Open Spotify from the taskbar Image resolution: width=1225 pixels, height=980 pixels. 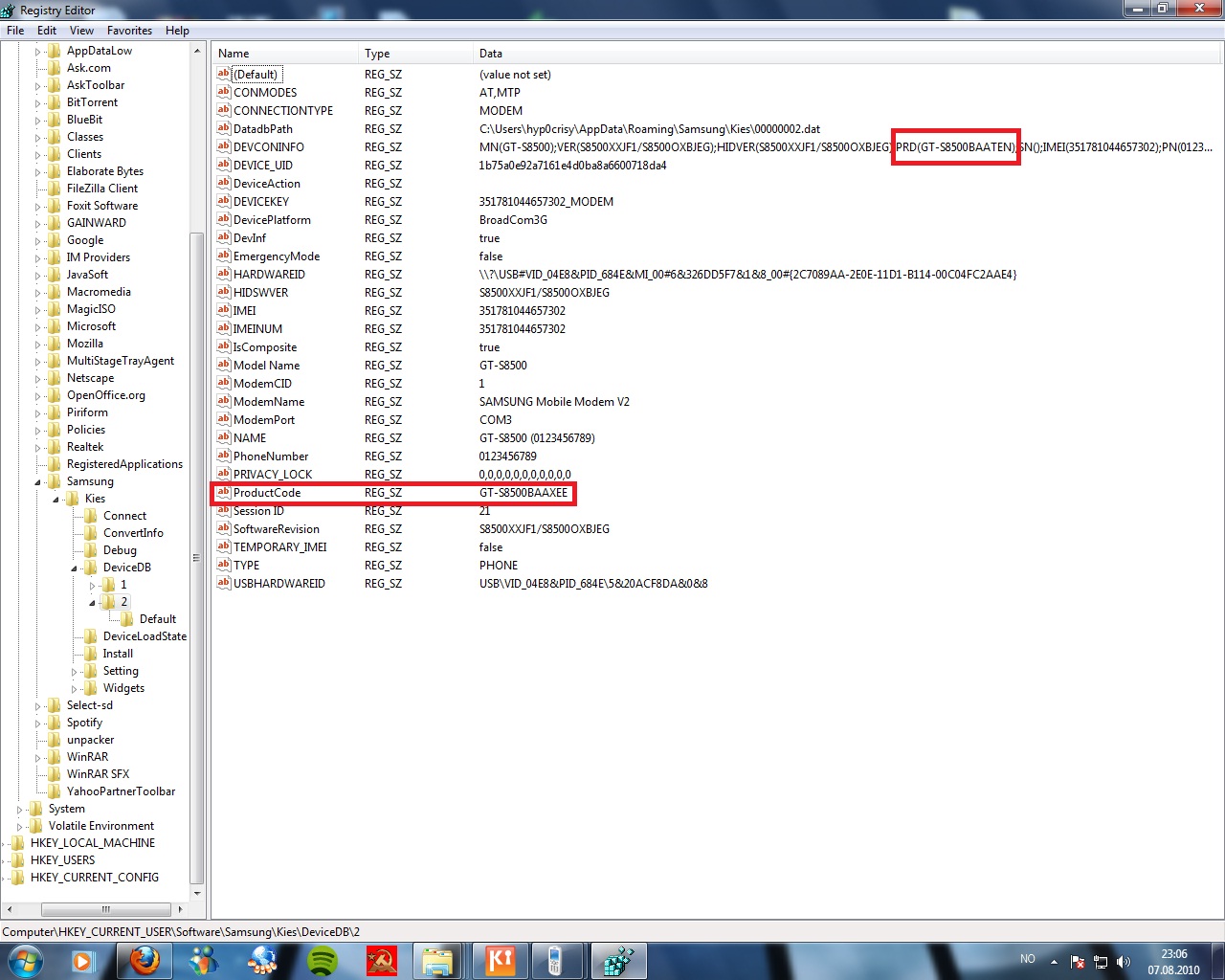pos(323,960)
